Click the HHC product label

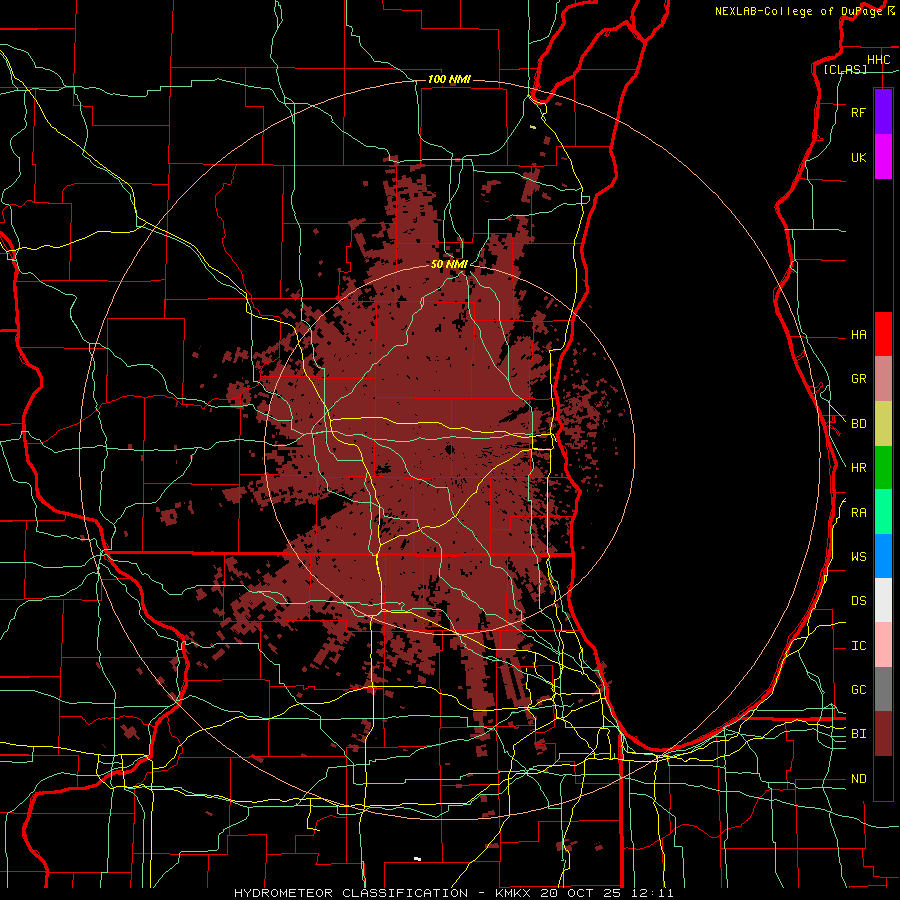coord(878,60)
